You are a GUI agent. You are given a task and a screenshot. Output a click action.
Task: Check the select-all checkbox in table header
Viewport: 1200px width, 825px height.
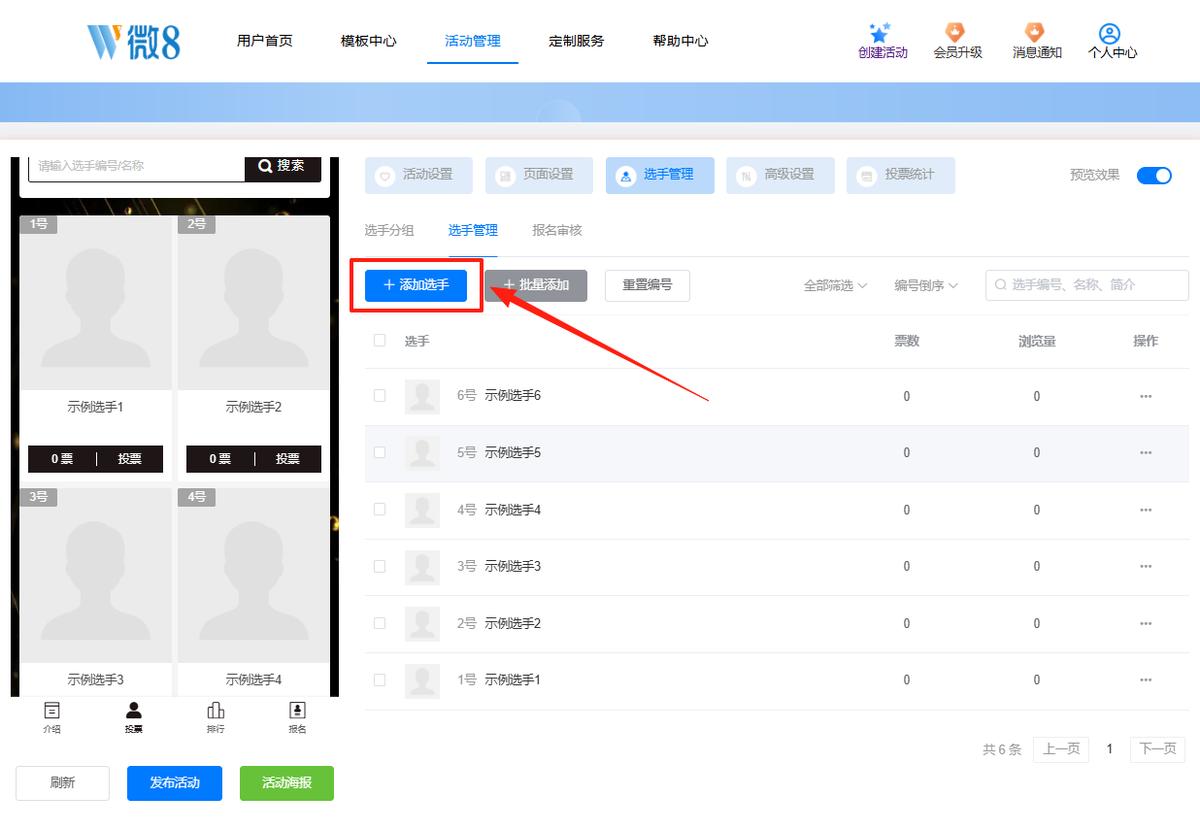pyautogui.click(x=379, y=340)
